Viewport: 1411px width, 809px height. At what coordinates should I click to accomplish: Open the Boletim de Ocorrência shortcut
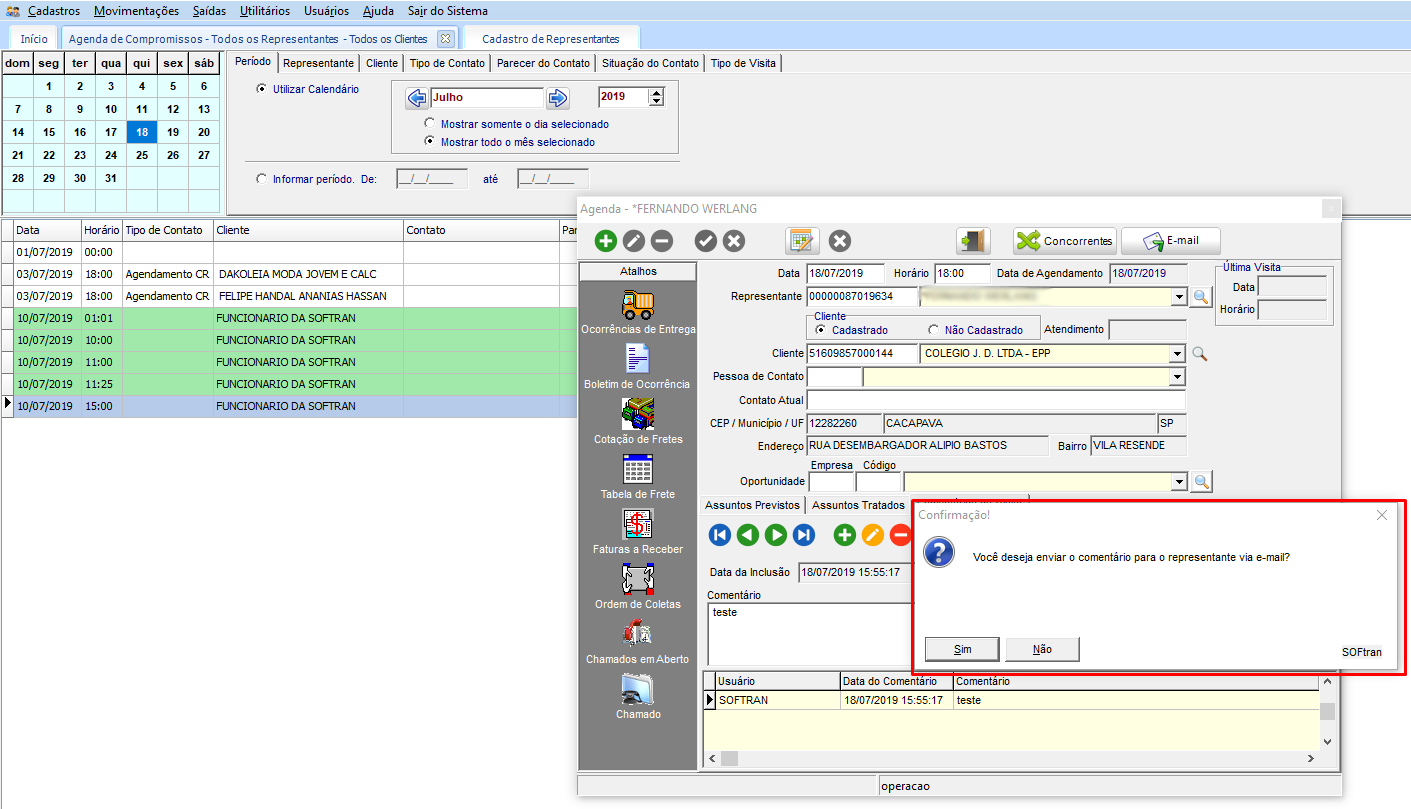(637, 360)
